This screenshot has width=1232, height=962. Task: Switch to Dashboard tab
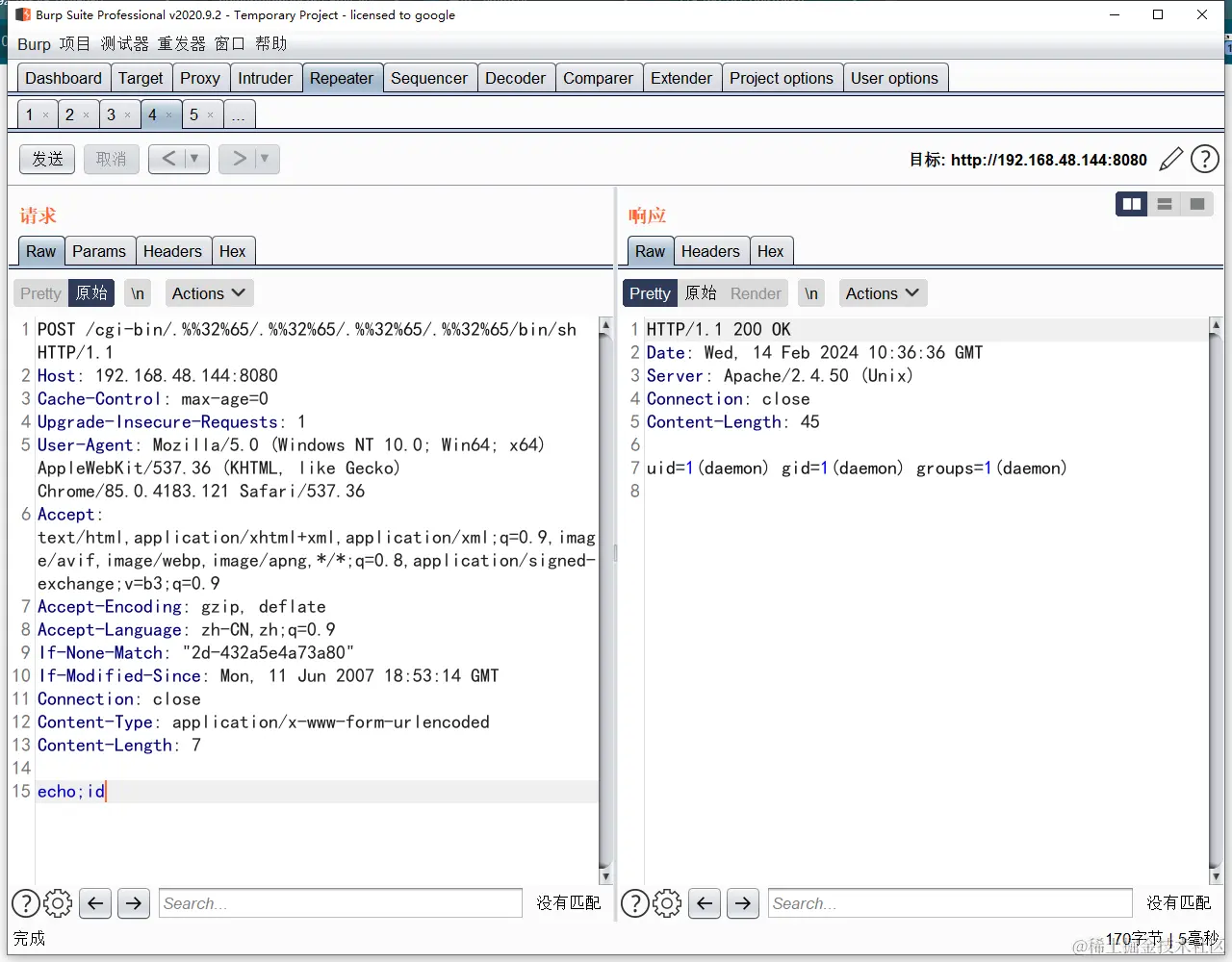click(64, 78)
